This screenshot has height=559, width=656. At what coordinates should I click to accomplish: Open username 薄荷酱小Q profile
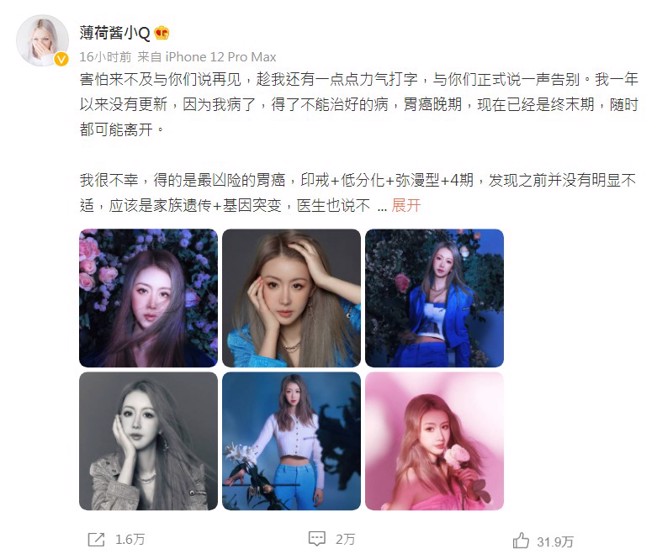pyautogui.click(x=115, y=33)
